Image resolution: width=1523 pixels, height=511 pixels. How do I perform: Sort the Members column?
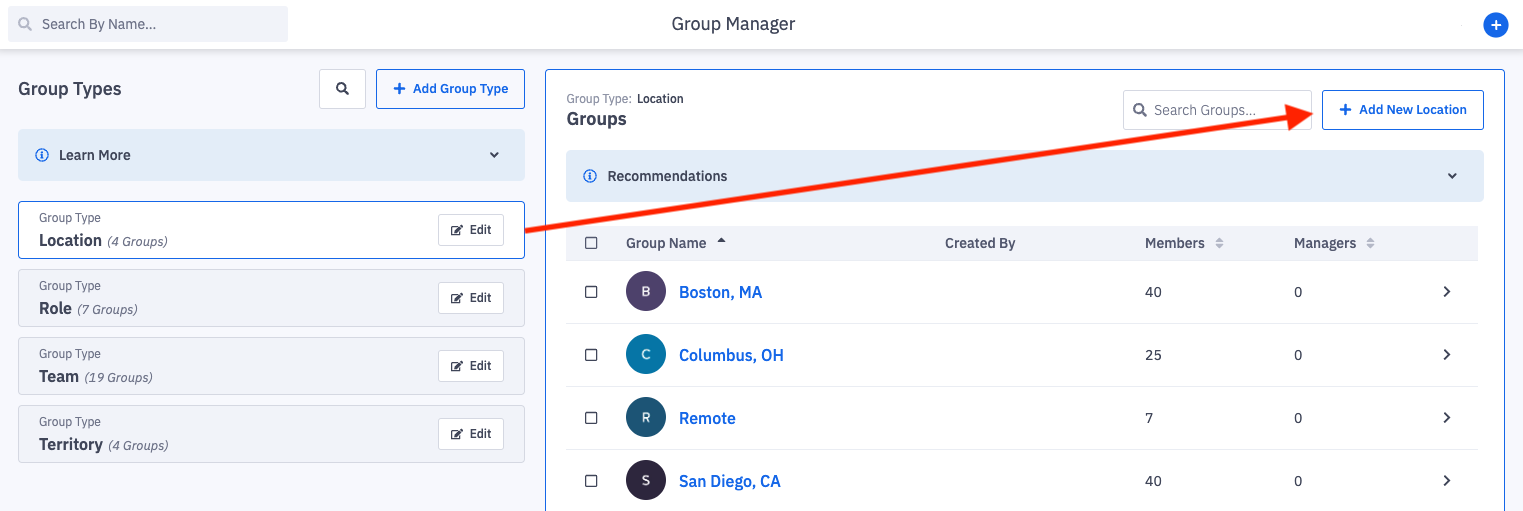1219,243
